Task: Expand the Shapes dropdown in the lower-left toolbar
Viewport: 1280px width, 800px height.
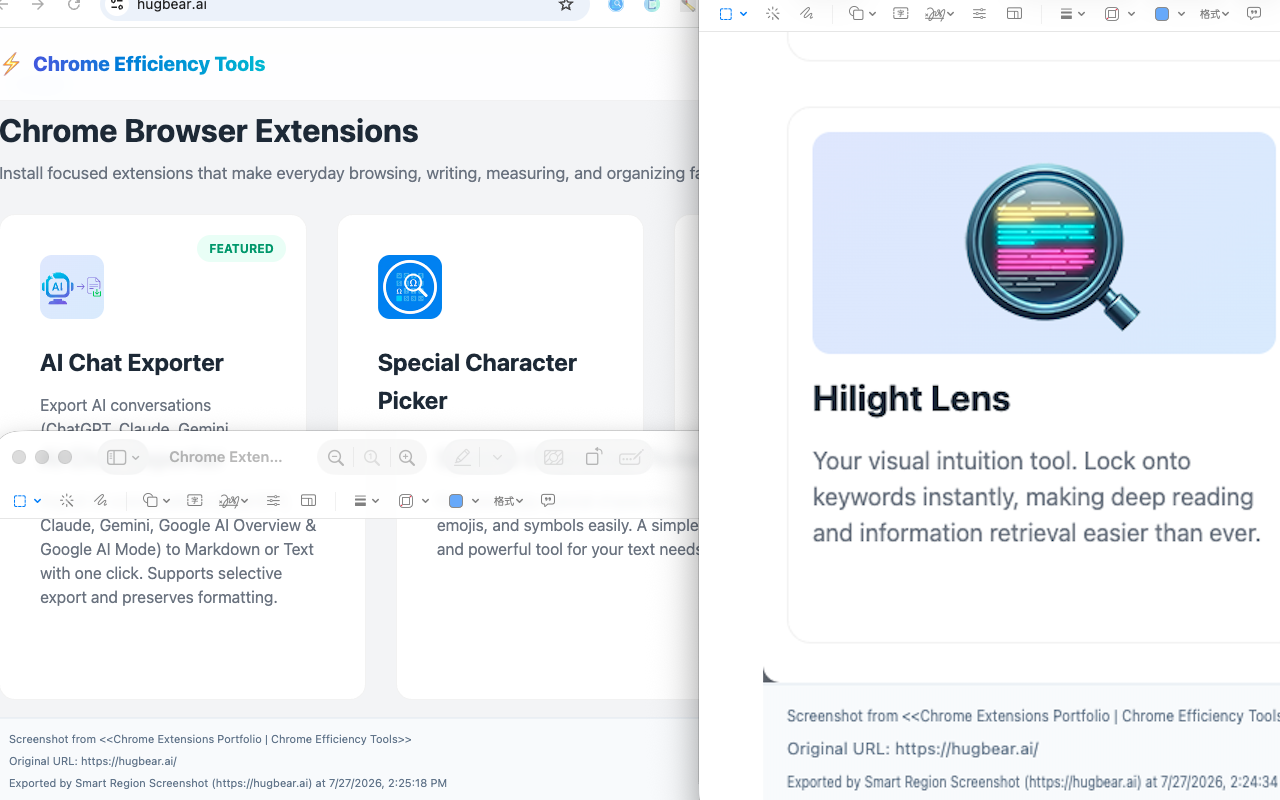Action: (157, 501)
